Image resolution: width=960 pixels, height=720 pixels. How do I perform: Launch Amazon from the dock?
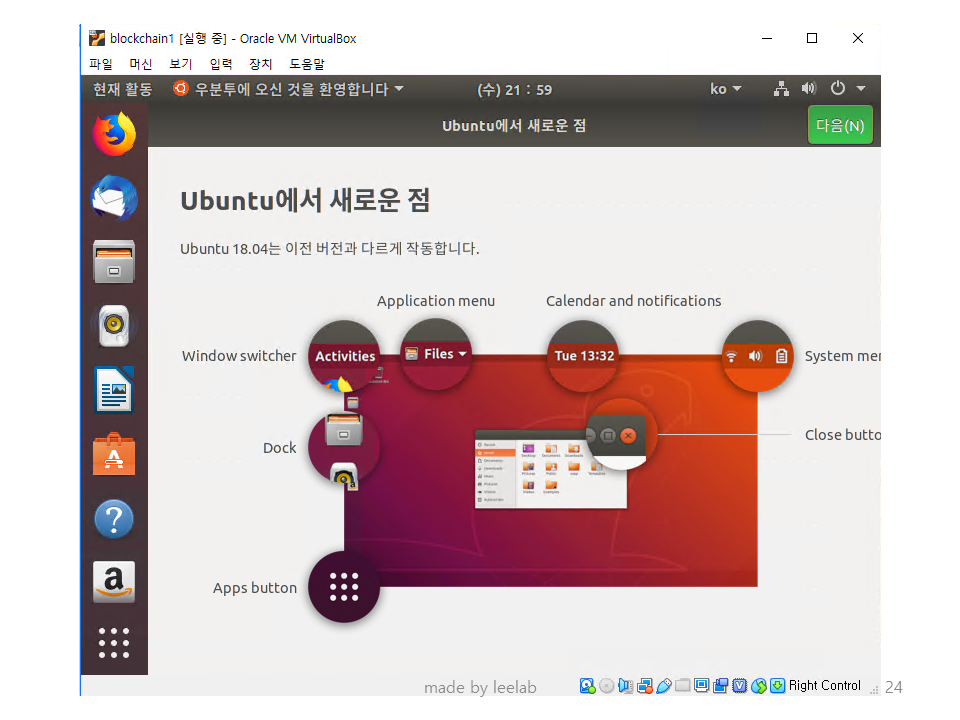pyautogui.click(x=114, y=582)
